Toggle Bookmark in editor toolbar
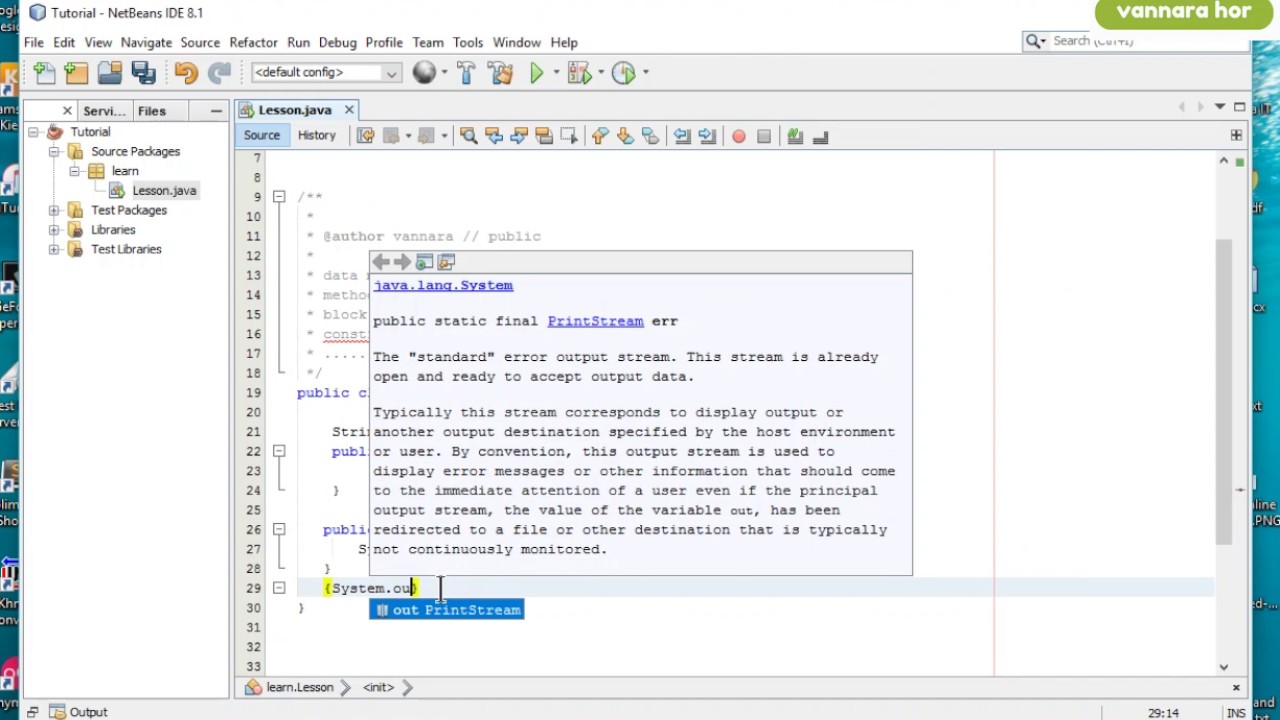 click(650, 136)
